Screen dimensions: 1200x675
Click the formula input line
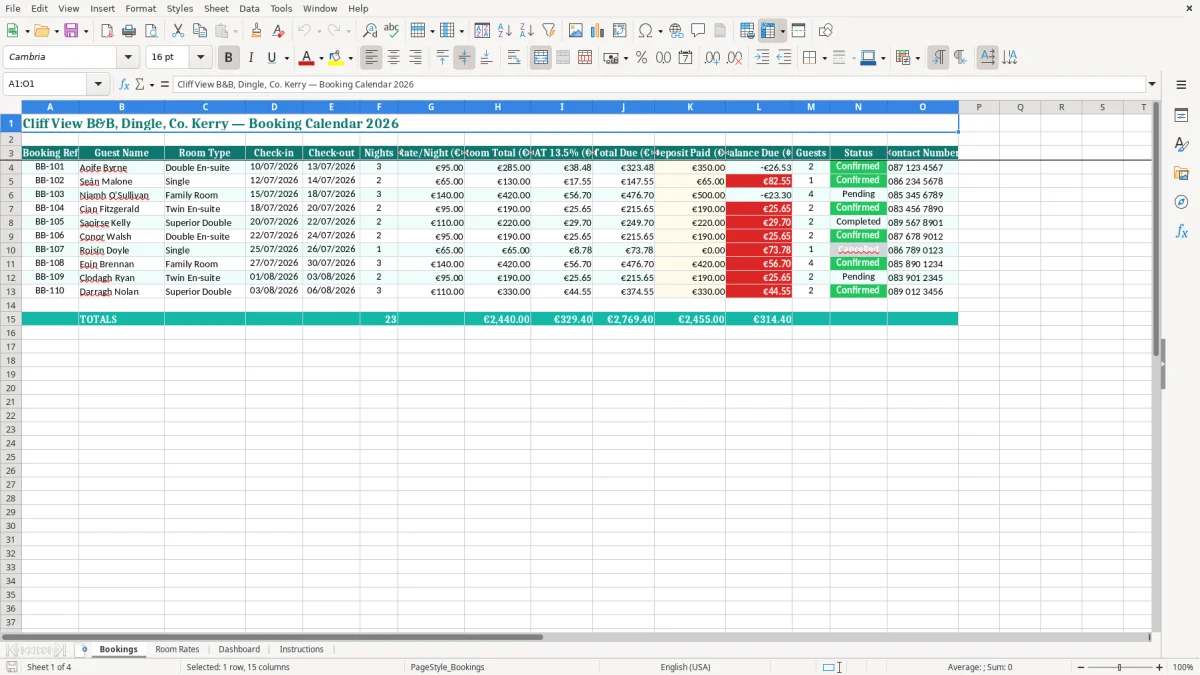659,85
